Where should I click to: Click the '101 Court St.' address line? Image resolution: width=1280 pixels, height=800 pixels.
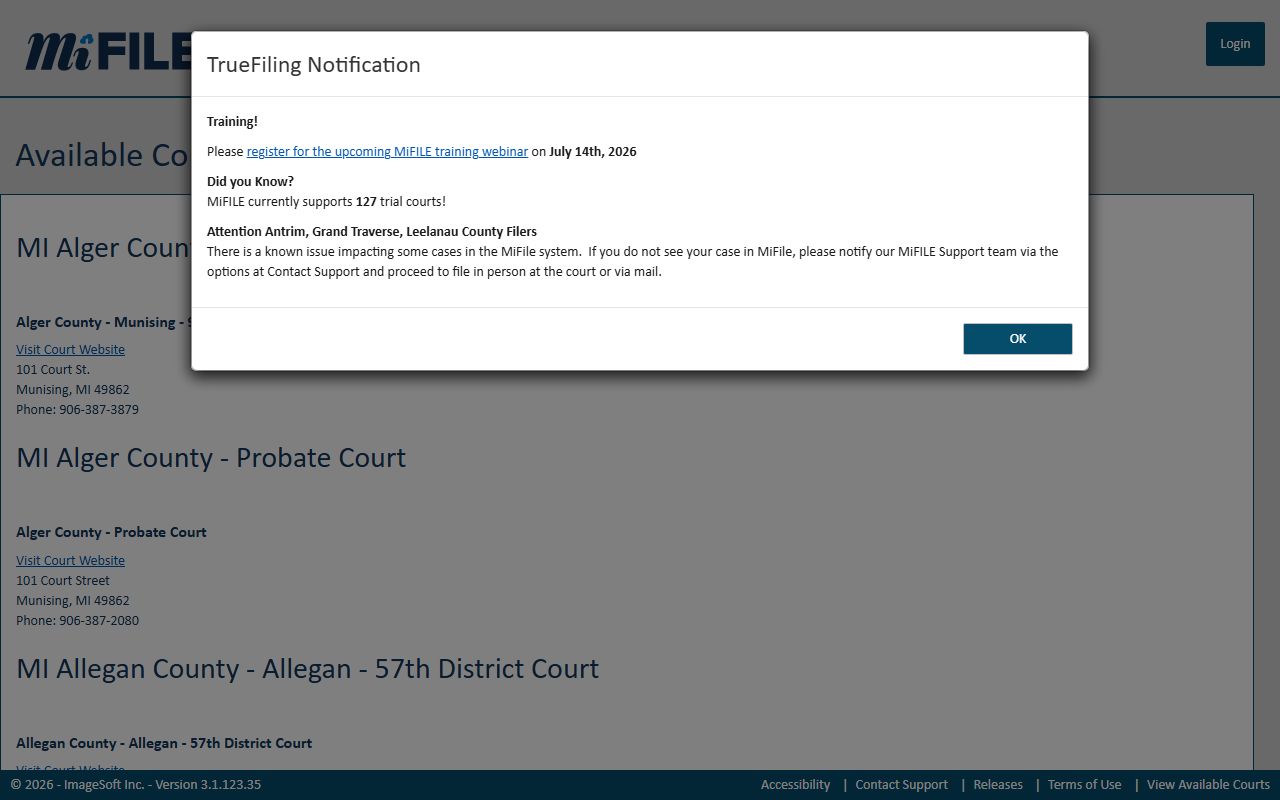coord(53,370)
